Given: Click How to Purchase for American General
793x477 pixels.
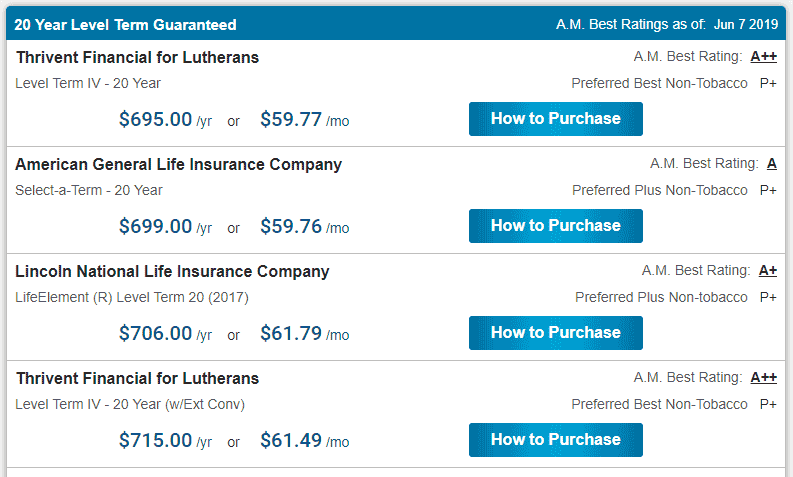Looking at the screenshot, I should (555, 226).
